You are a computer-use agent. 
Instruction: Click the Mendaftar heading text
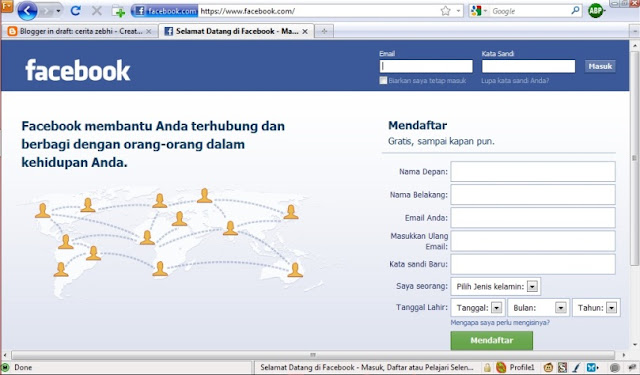(418, 125)
